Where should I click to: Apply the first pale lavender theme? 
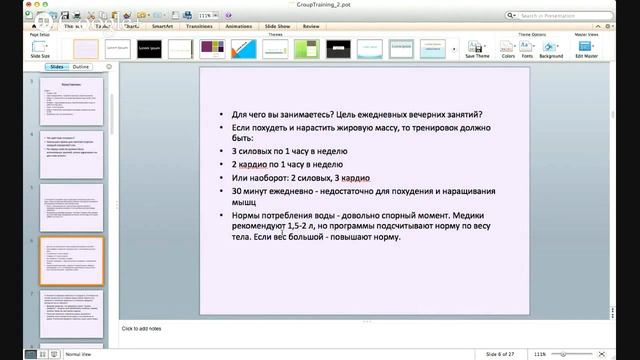(86, 49)
